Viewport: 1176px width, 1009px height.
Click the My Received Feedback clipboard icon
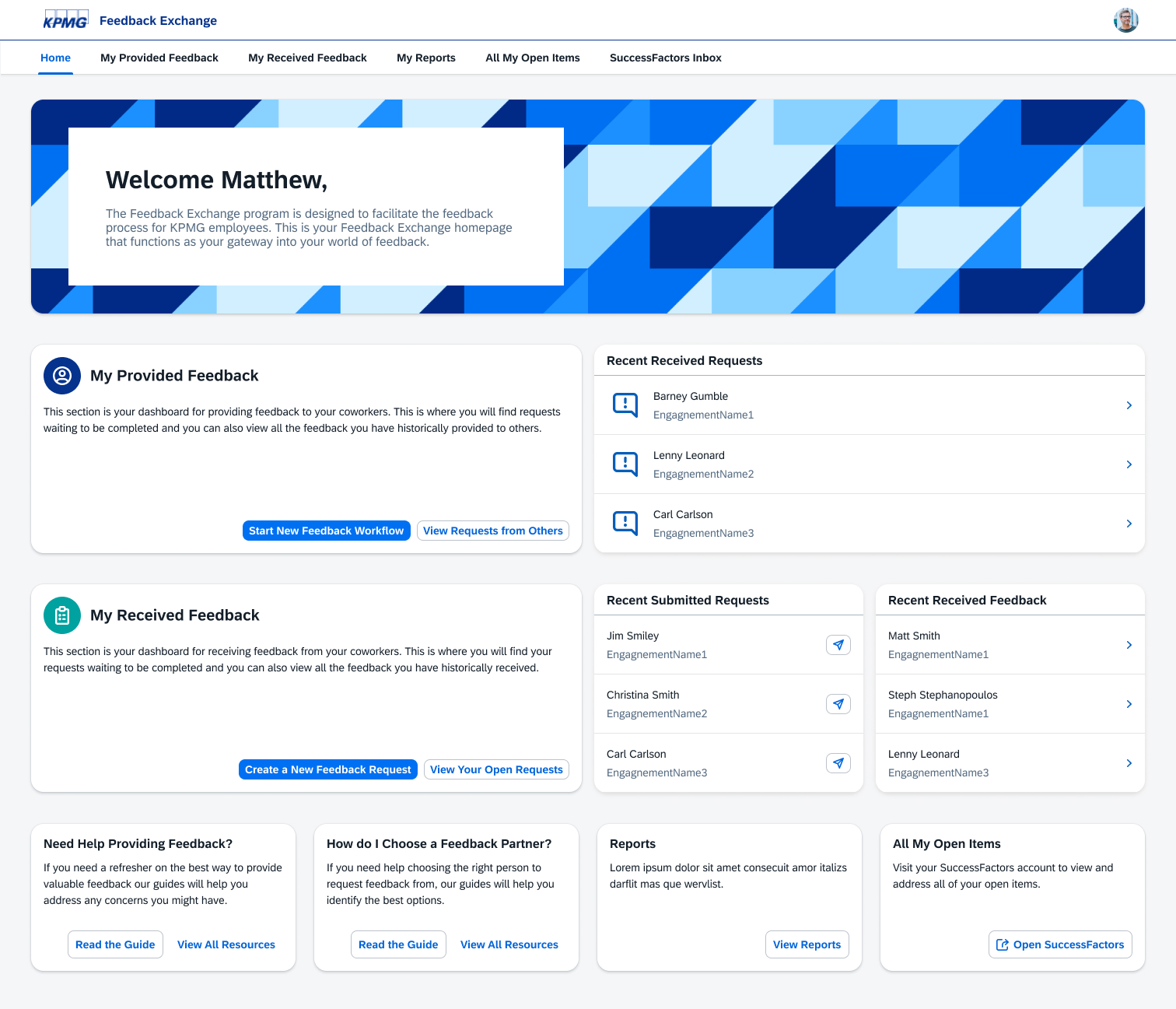point(62,615)
